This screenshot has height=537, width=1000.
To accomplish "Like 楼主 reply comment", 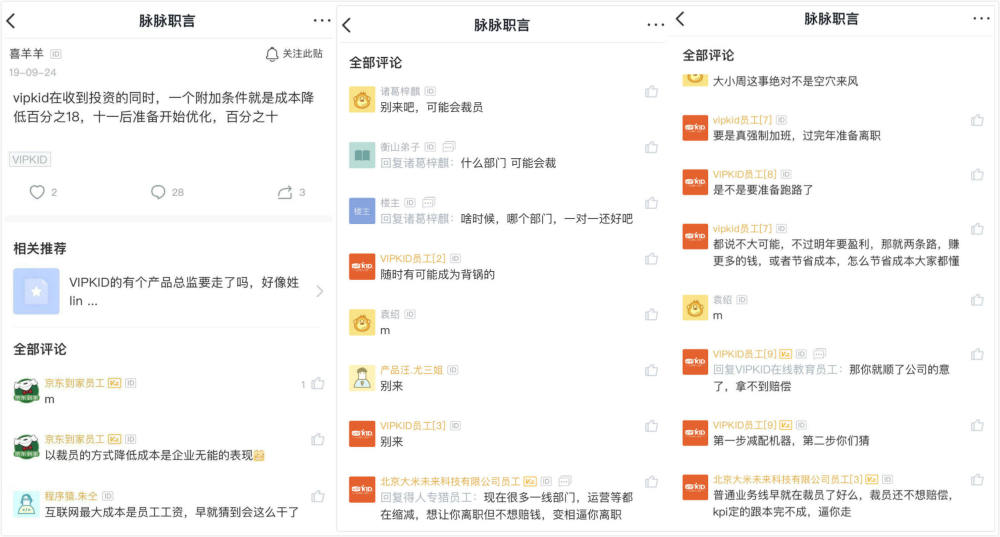I will tap(651, 203).
